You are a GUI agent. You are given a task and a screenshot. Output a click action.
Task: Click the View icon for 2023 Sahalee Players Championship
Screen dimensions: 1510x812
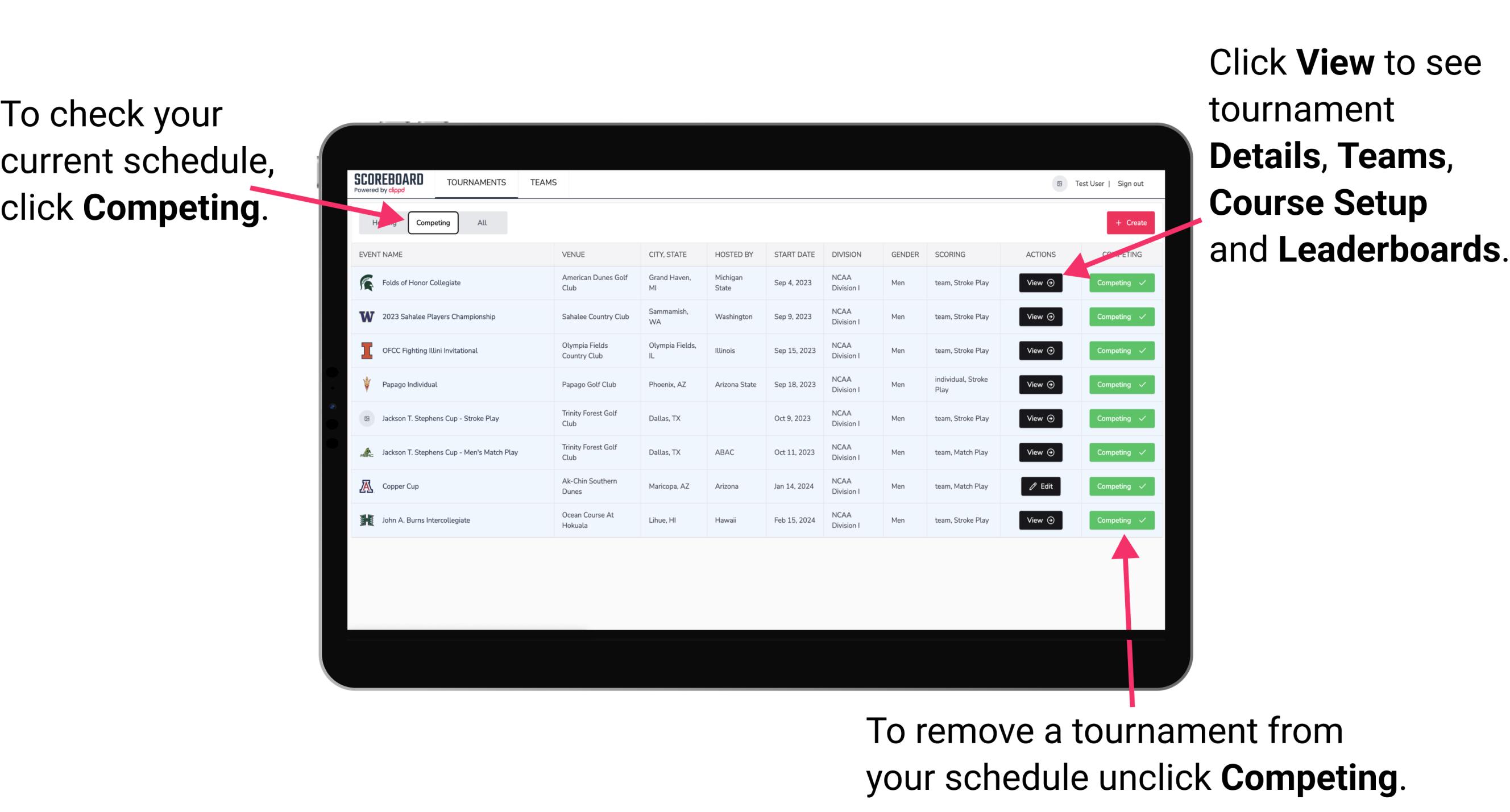[1040, 317]
